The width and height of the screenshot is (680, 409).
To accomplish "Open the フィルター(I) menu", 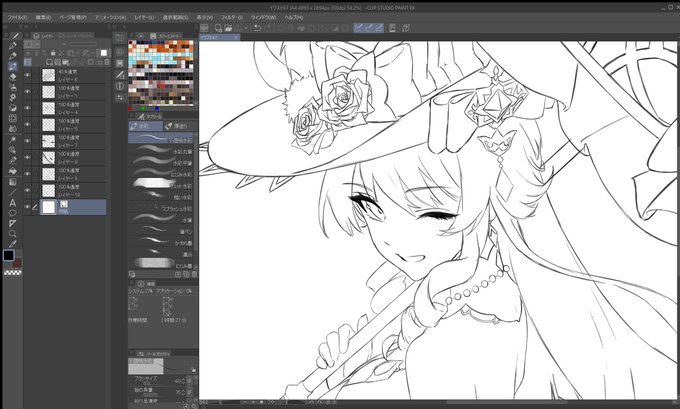I will [x=232, y=17].
